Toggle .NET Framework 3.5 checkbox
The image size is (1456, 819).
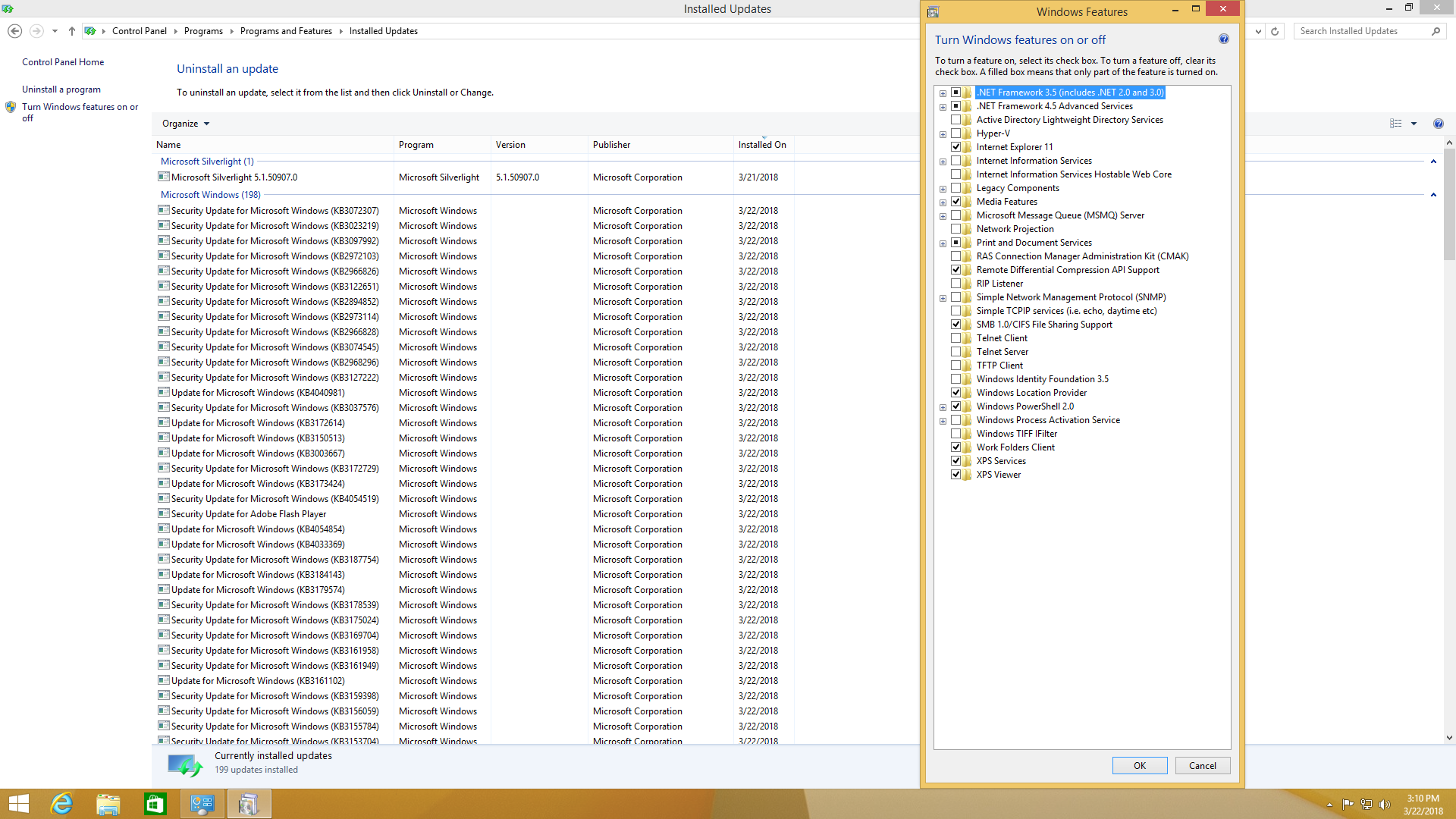pos(956,93)
